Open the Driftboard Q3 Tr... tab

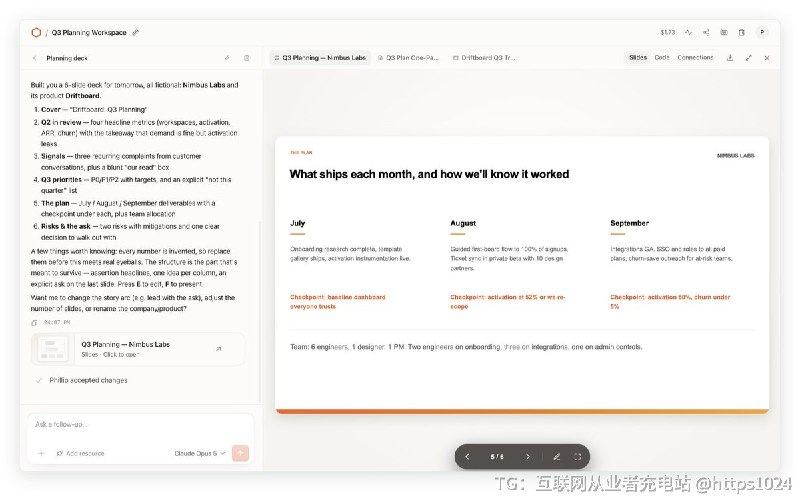pos(484,58)
